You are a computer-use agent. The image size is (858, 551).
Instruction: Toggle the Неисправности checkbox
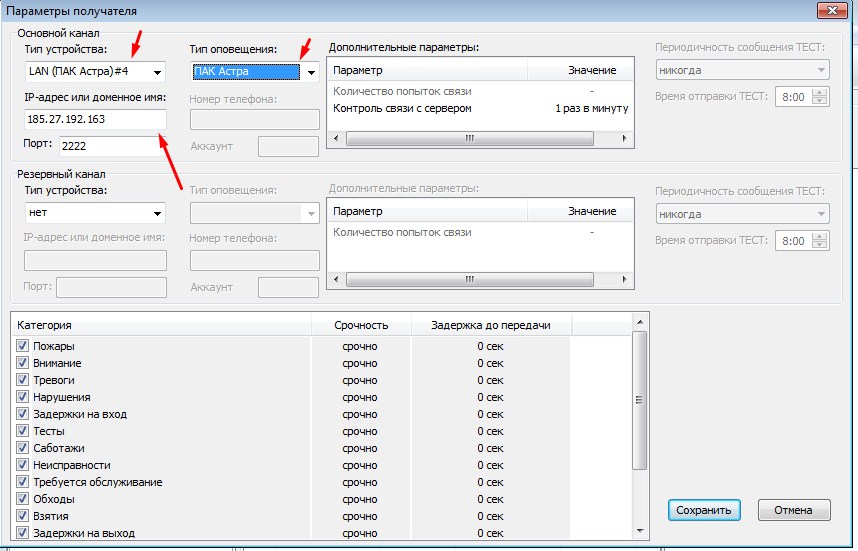(x=22, y=465)
